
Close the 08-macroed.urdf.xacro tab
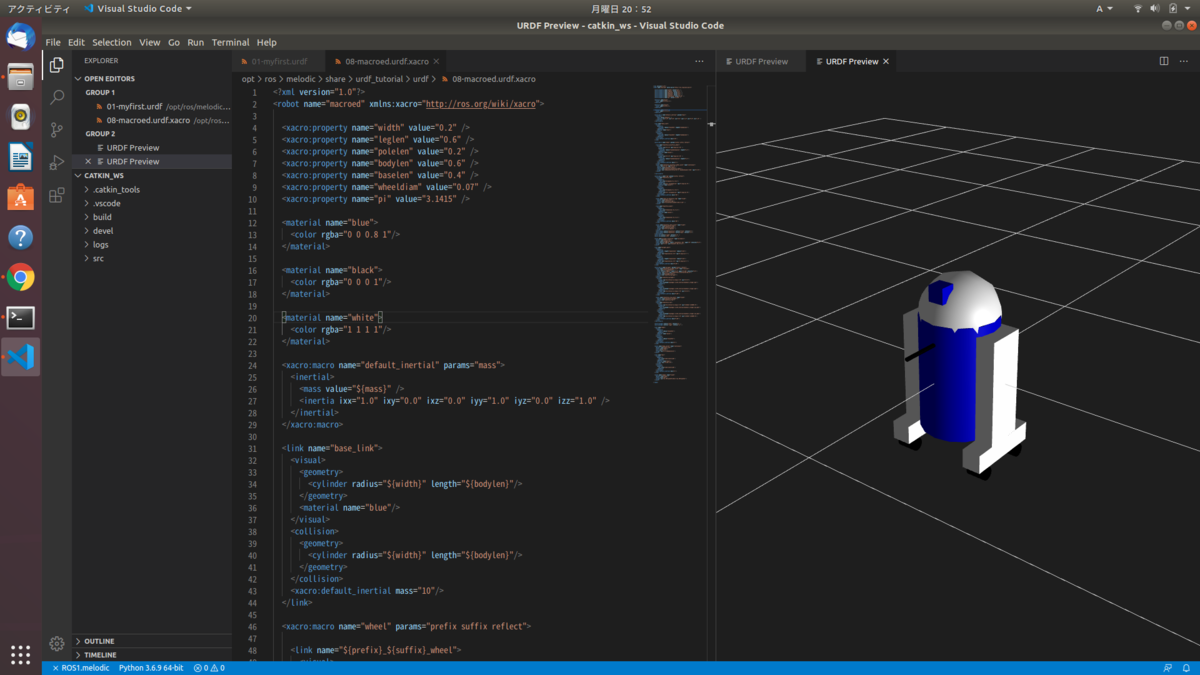(x=436, y=61)
